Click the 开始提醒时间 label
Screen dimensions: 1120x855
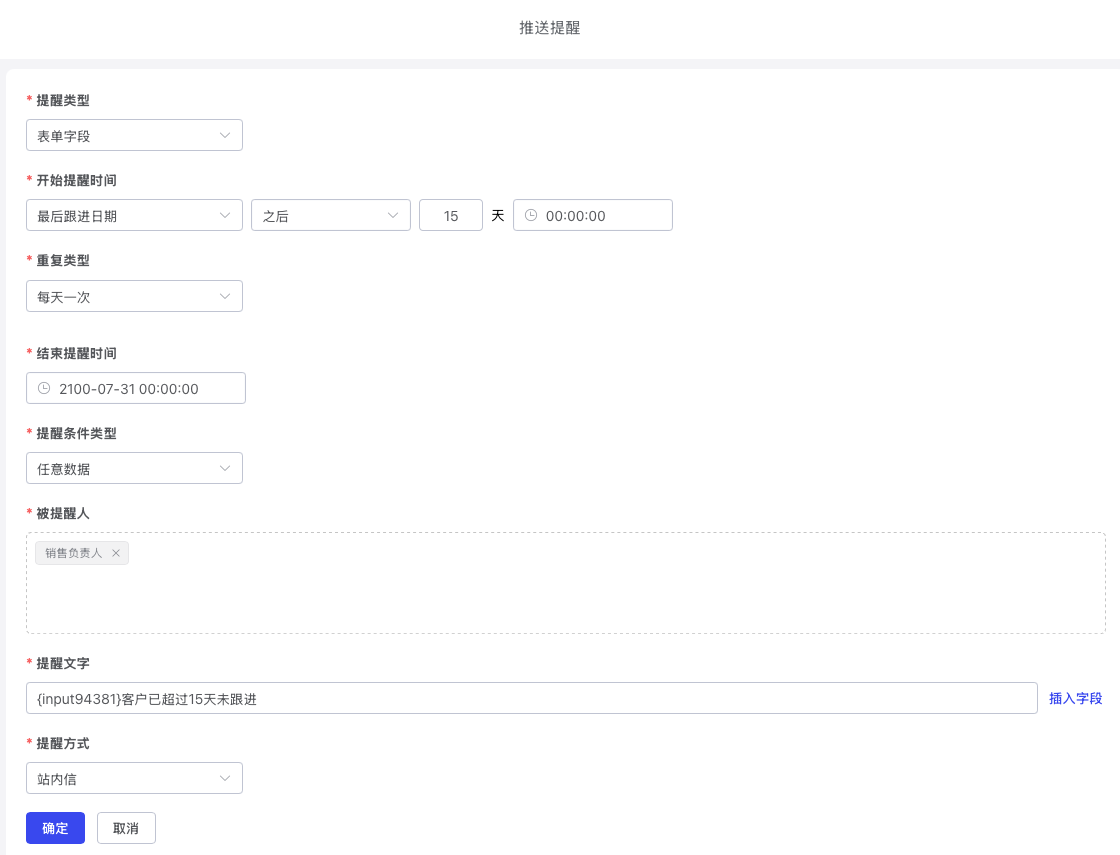pyautogui.click(x=76, y=180)
